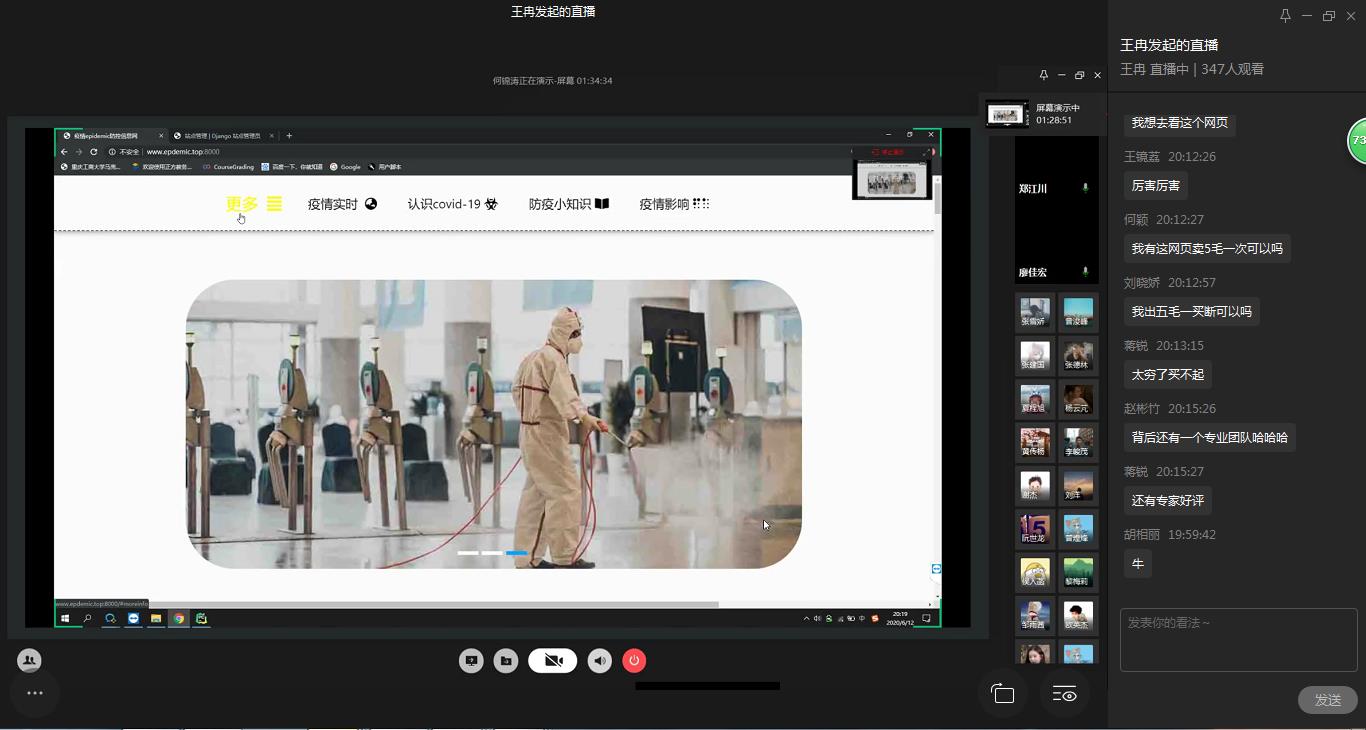
Task: Click the screen share presentation icon
Action: pos(471,661)
